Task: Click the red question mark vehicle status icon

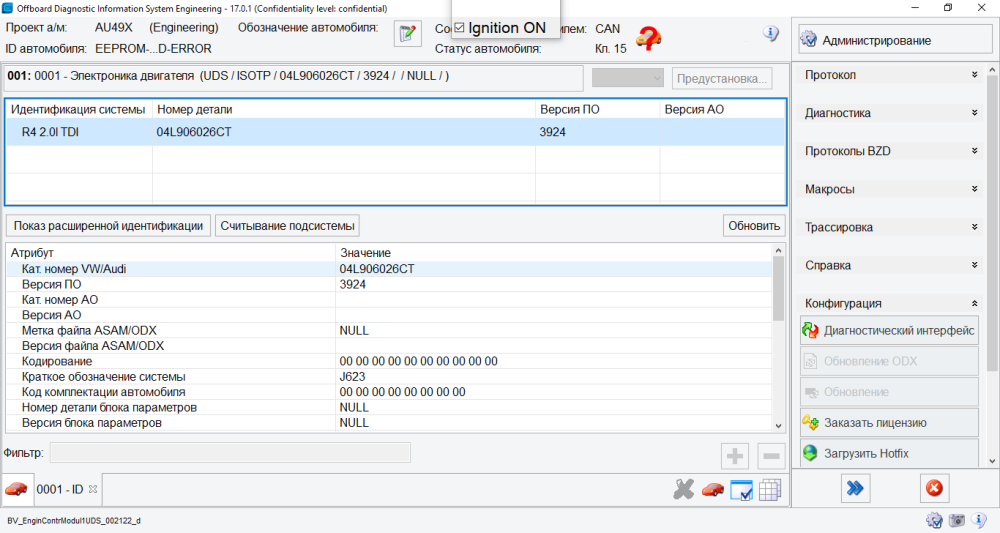Action: click(648, 39)
